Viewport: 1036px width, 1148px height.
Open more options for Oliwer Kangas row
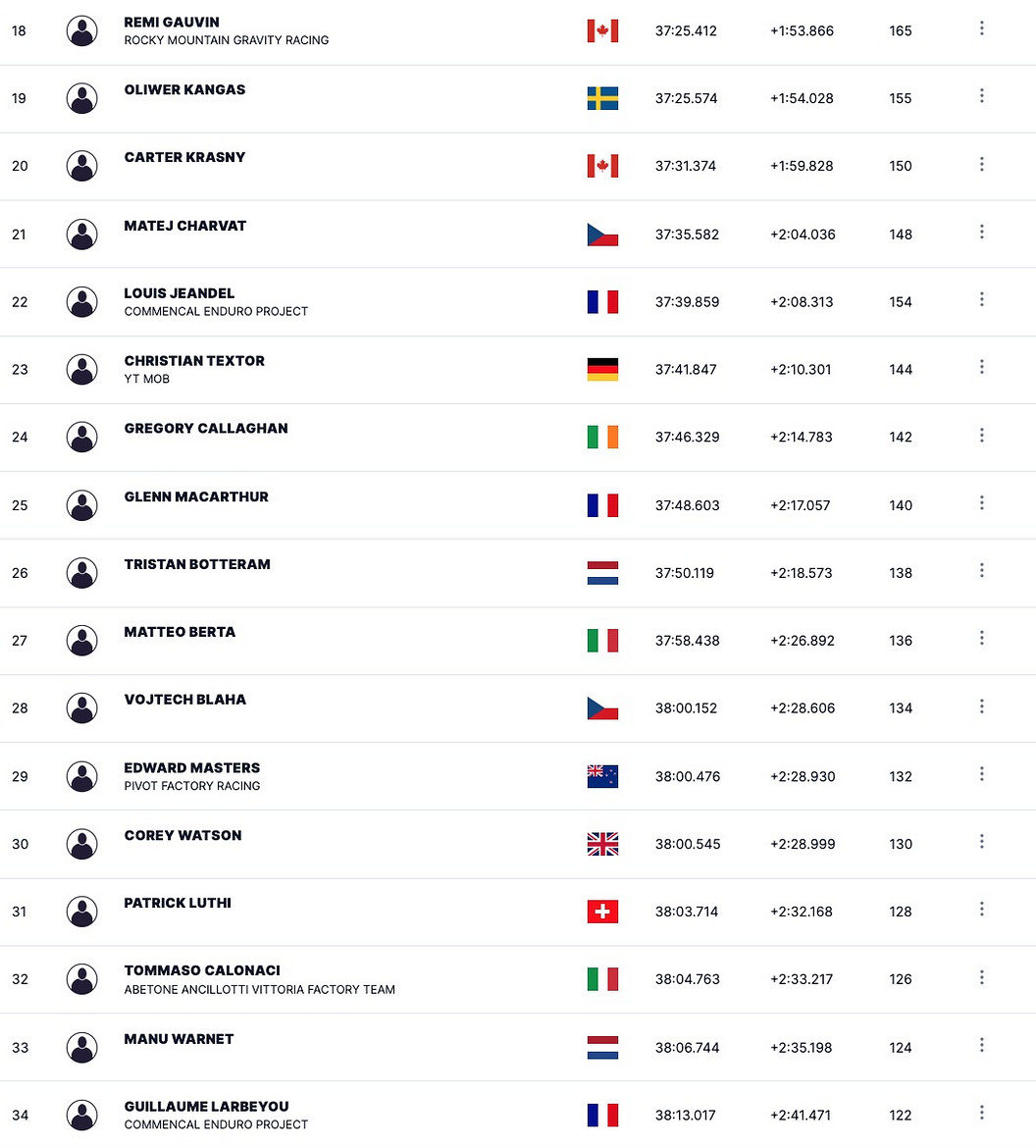click(982, 96)
